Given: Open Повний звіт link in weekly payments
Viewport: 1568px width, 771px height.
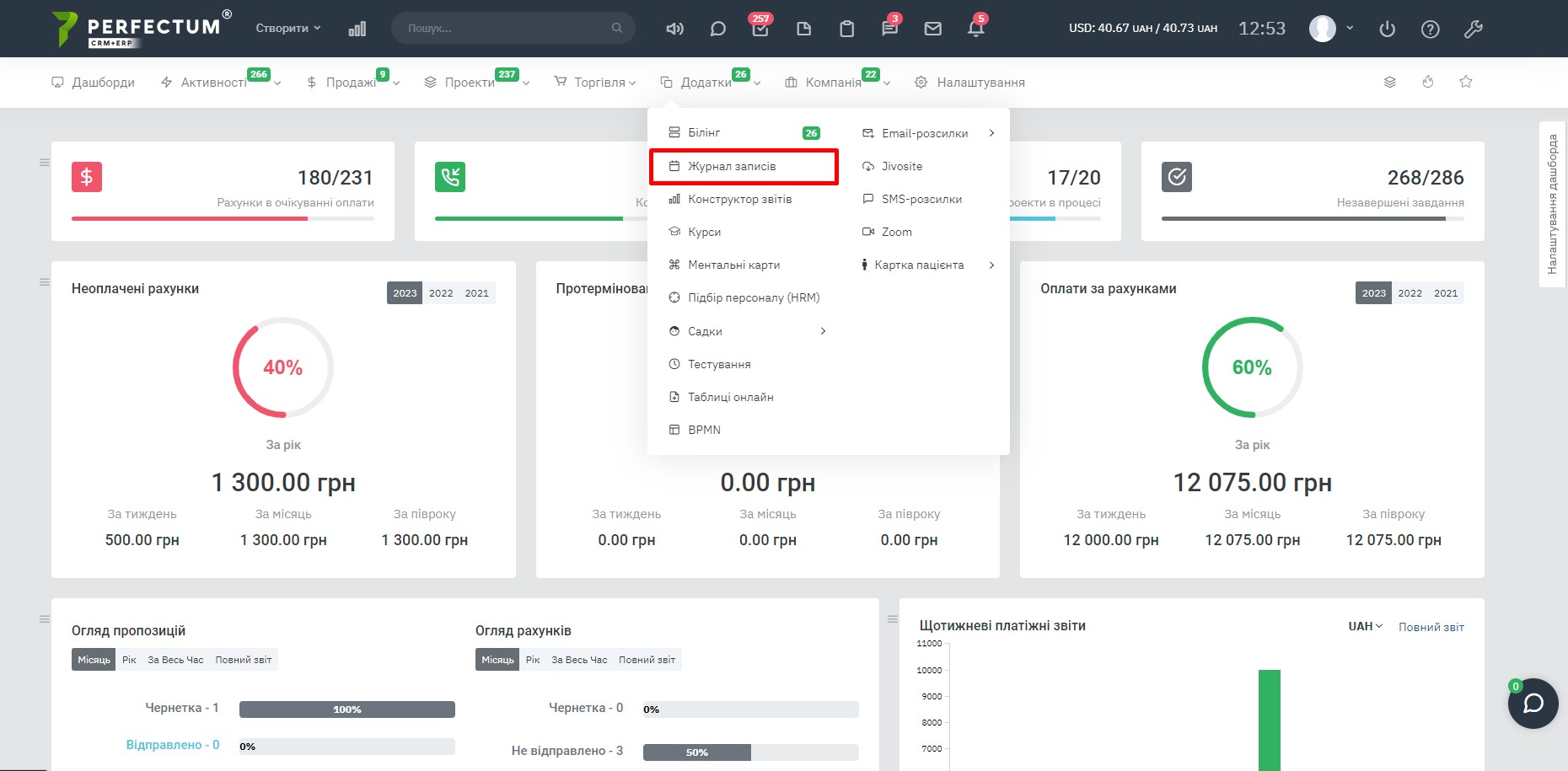Looking at the screenshot, I should point(1431,627).
